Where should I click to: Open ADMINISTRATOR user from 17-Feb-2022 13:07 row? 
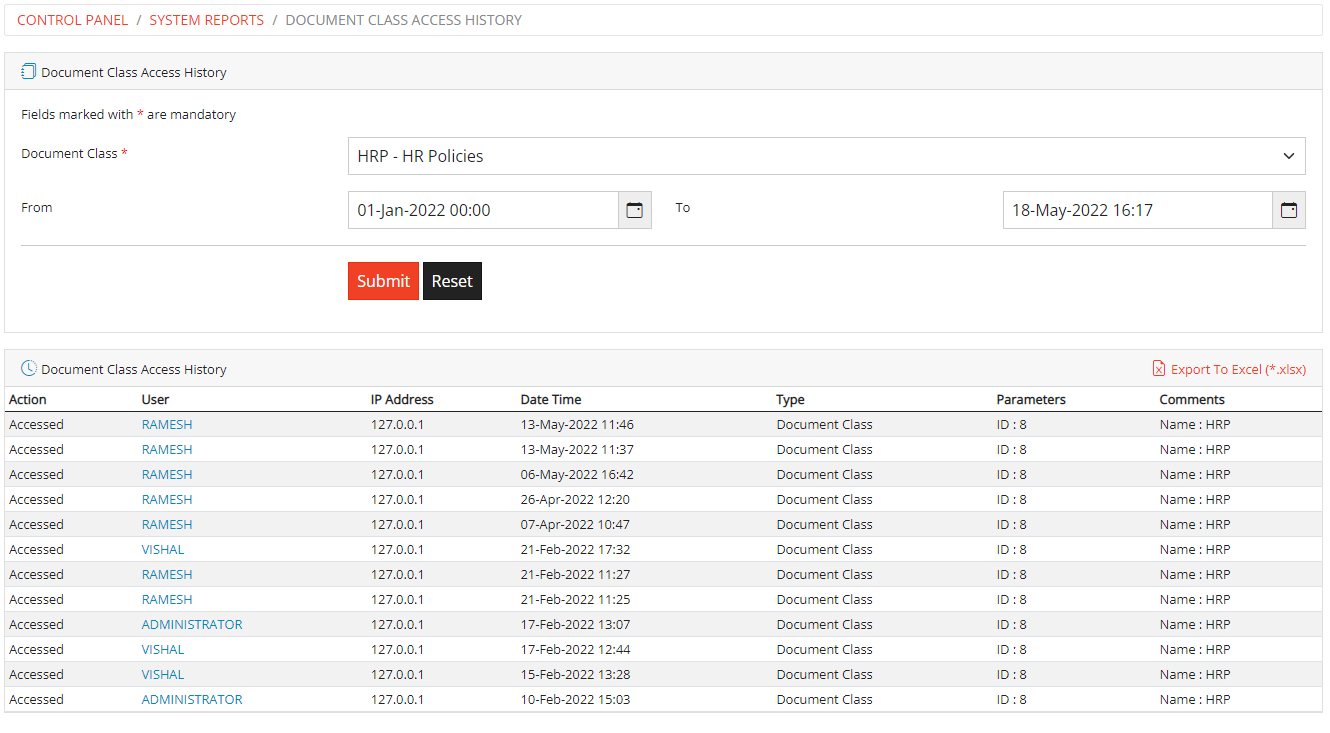192,624
